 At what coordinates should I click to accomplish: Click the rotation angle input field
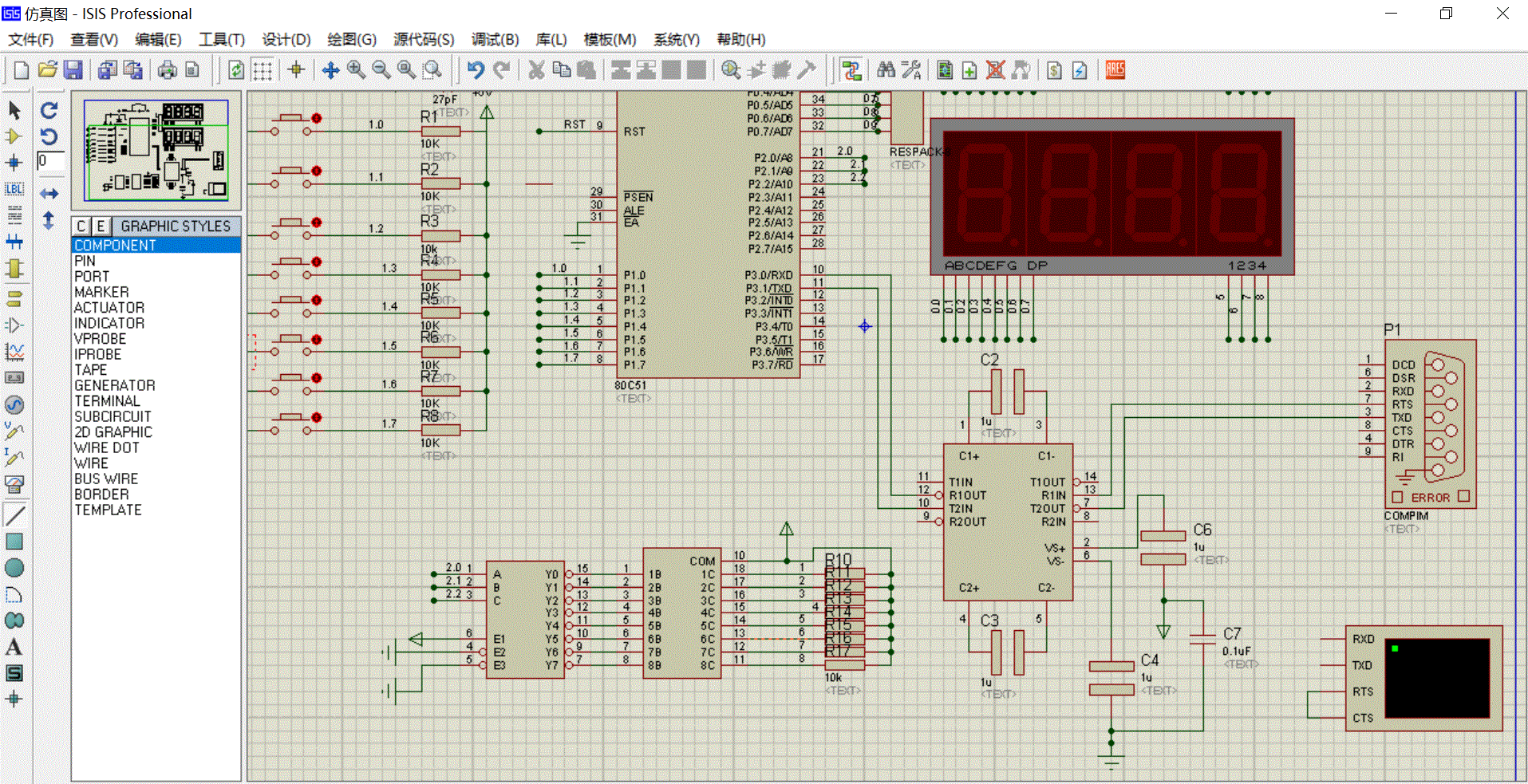[x=50, y=161]
